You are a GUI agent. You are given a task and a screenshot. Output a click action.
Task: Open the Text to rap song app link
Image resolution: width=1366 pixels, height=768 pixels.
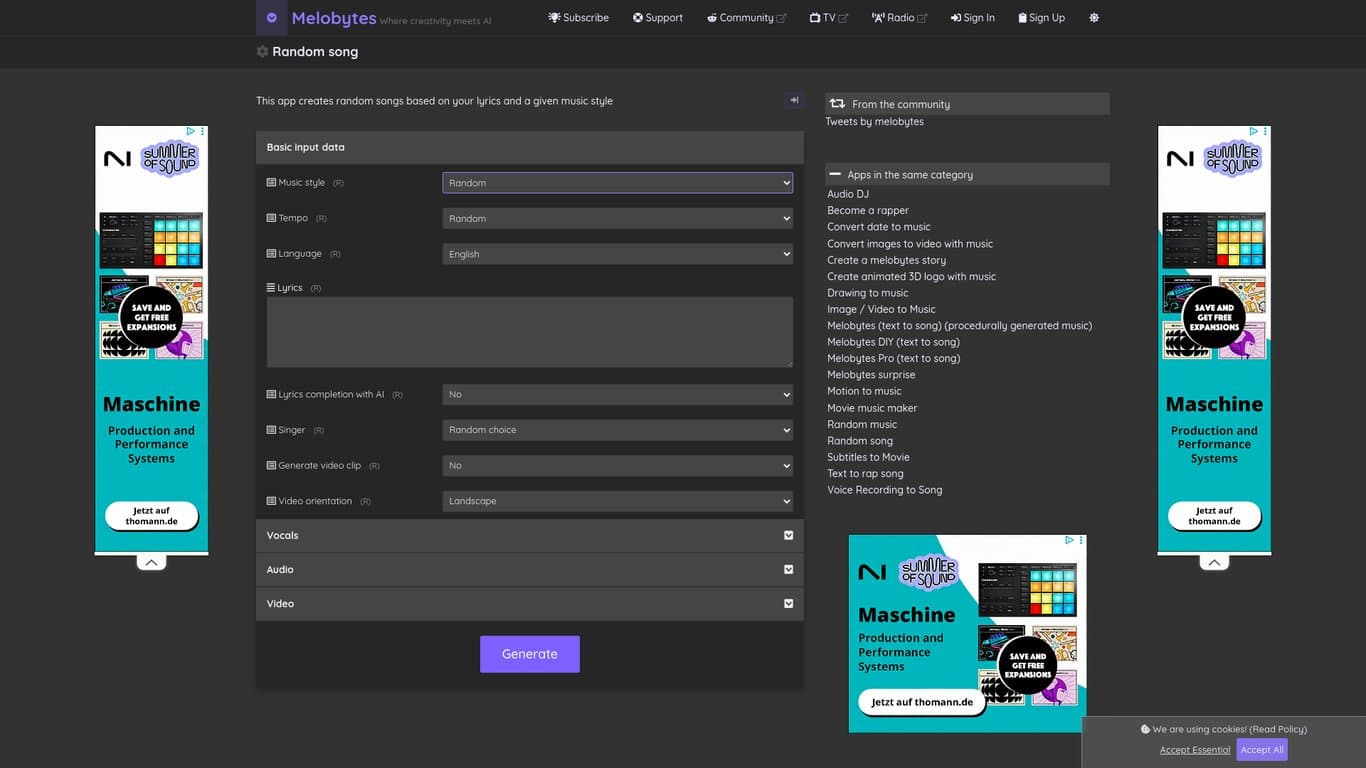coord(865,474)
